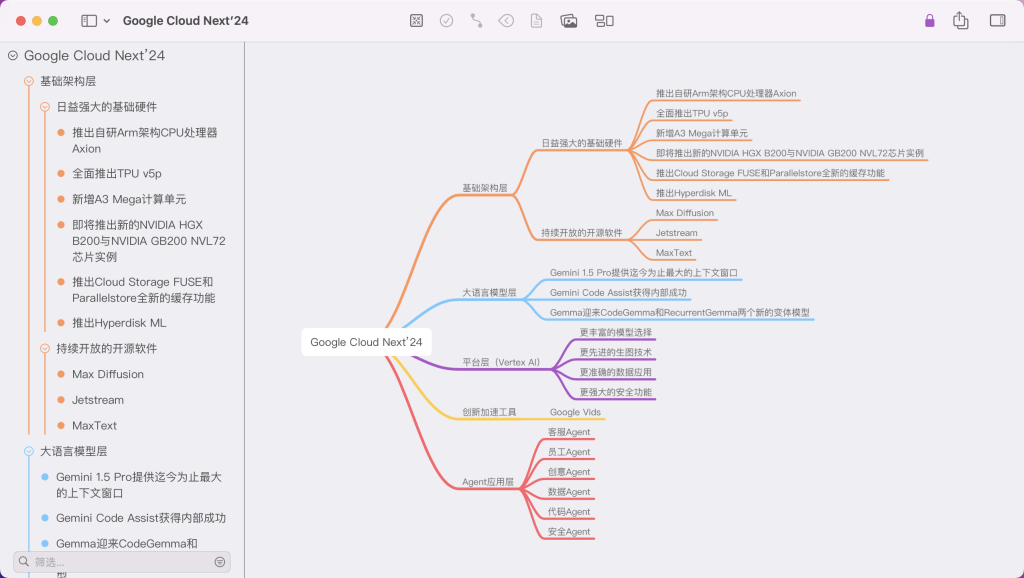Viewport: 1024px width, 578px height.
Task: Click 全面推出TPU v5p node on the mind map
Action: coord(692,114)
